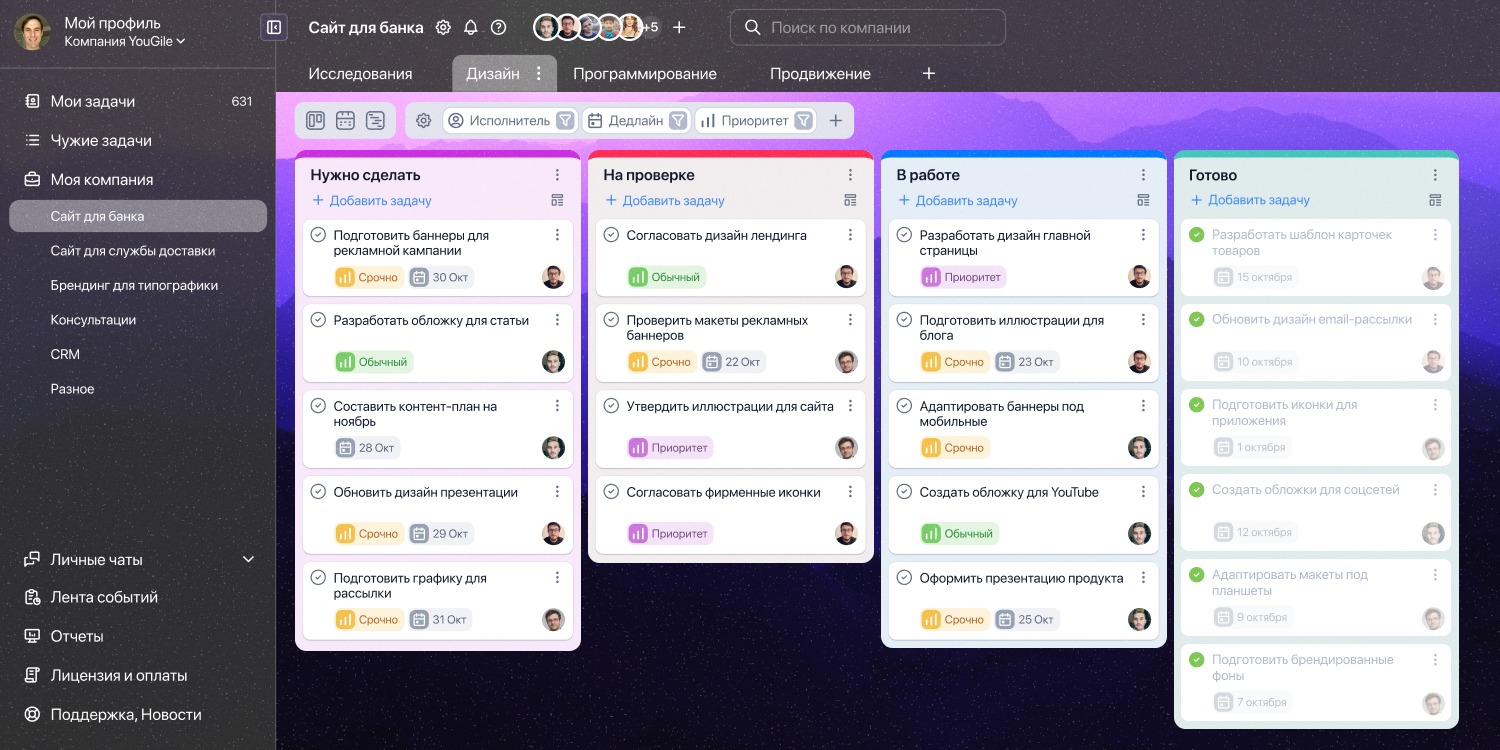Mark Подготовить баннеры для рекламной кампании complete

click(x=318, y=235)
